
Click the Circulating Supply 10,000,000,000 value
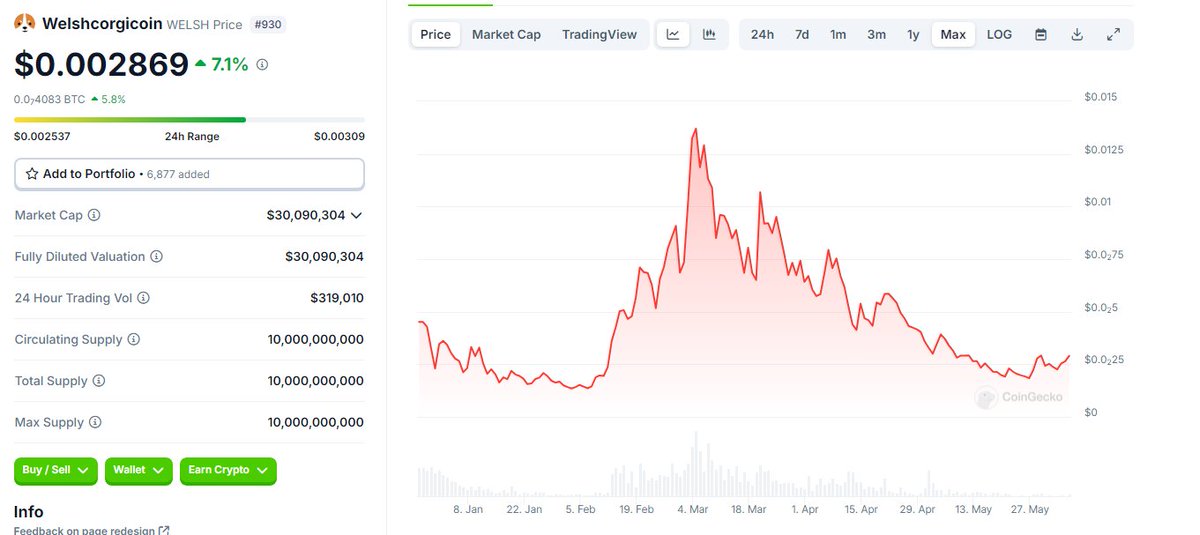[x=316, y=340]
